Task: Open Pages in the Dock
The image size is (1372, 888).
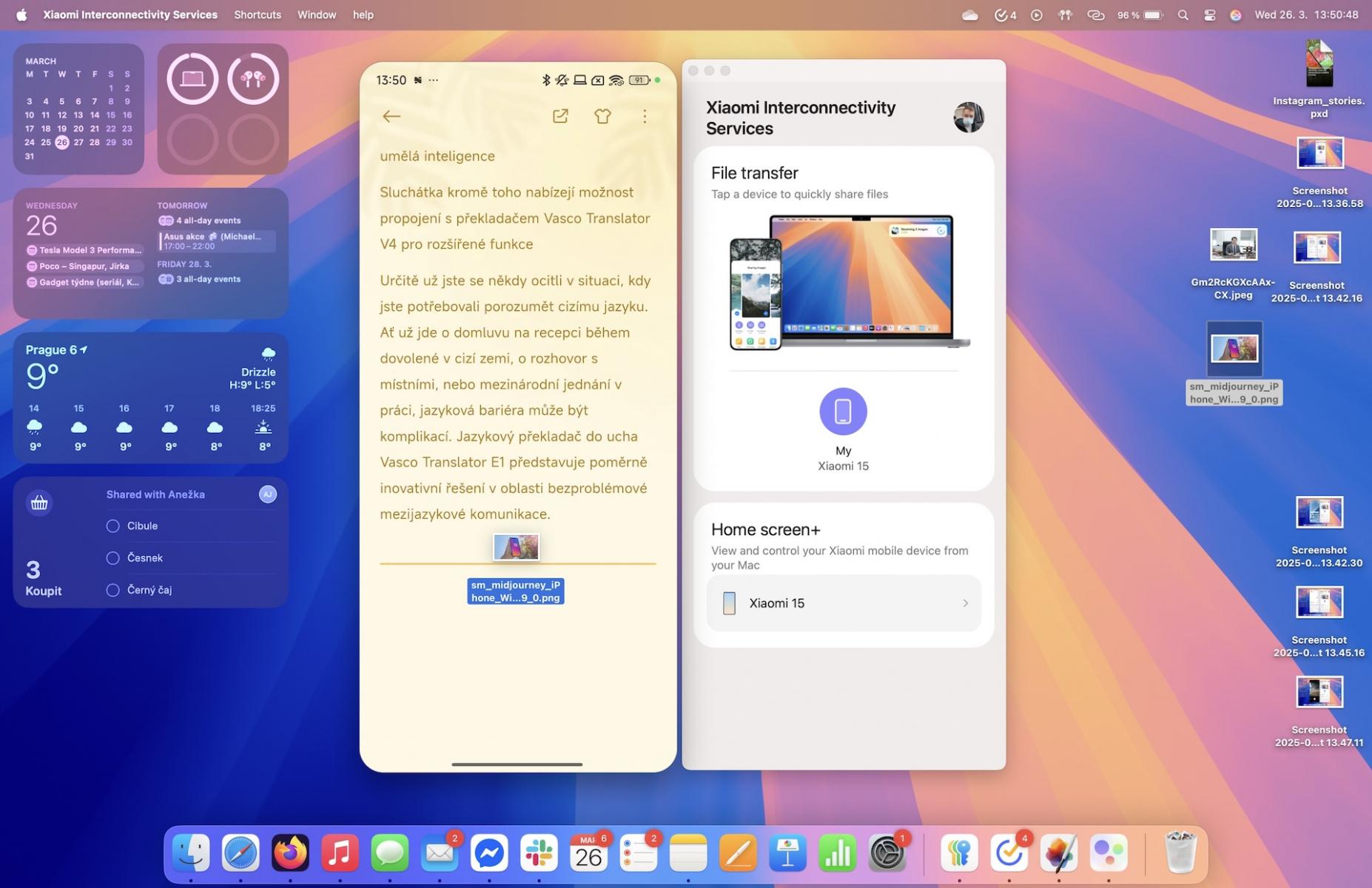Action: [738, 853]
